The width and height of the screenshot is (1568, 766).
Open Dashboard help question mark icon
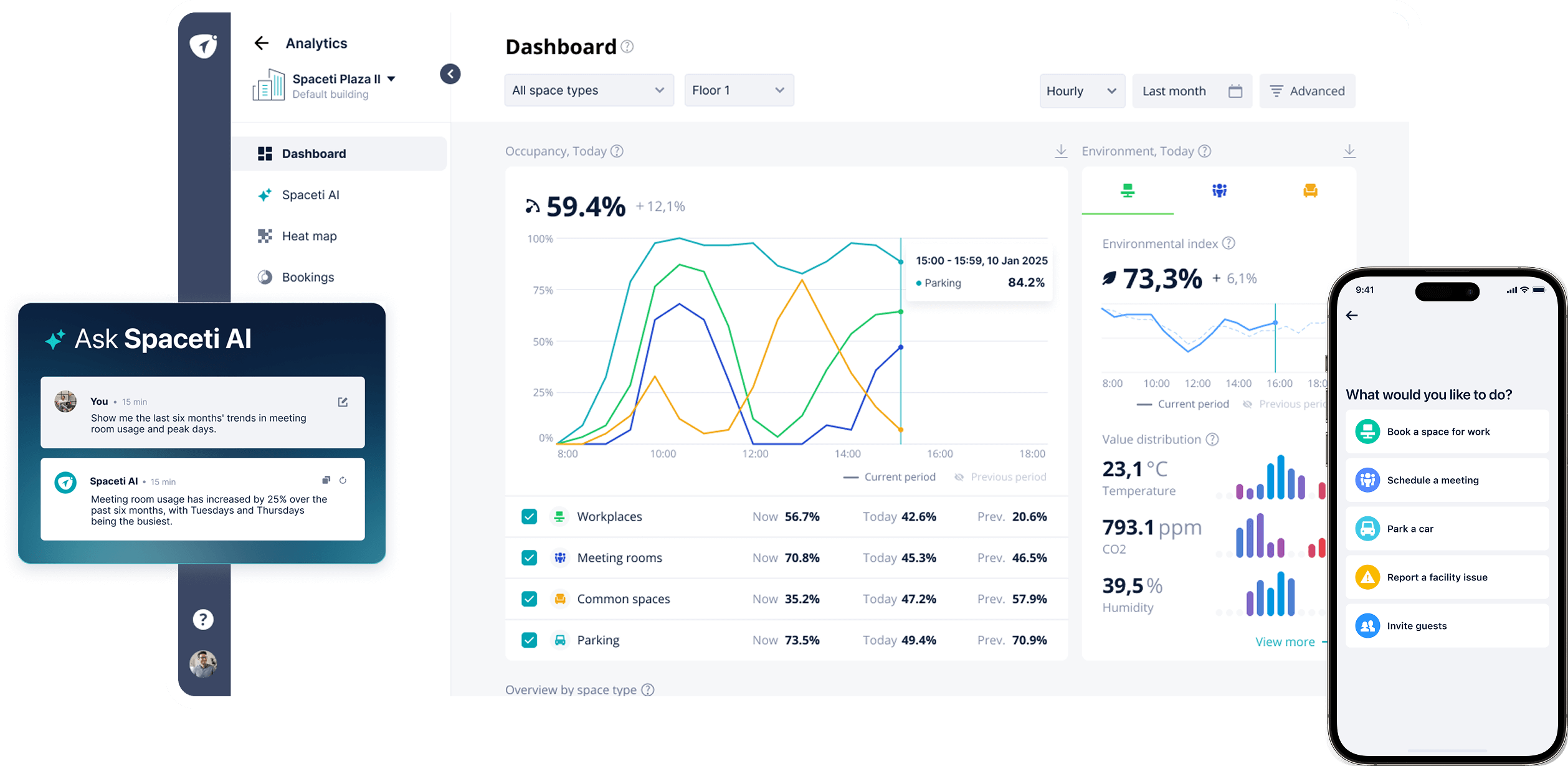click(627, 47)
